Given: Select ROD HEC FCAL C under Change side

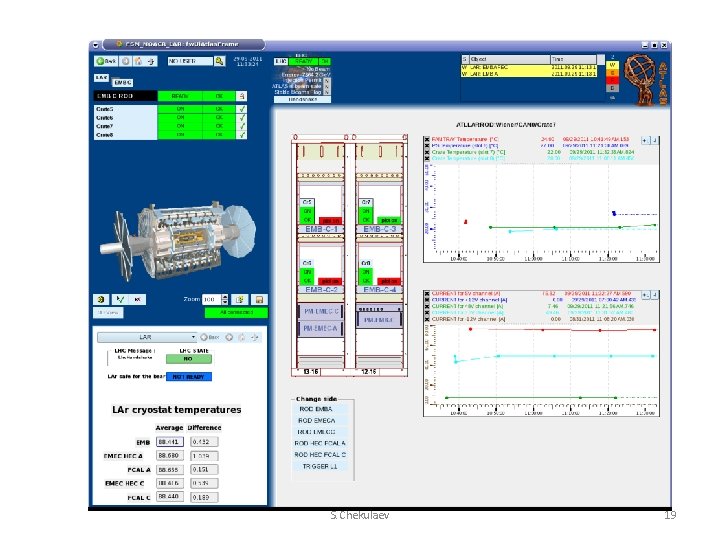Looking at the screenshot, I should (320, 455).
